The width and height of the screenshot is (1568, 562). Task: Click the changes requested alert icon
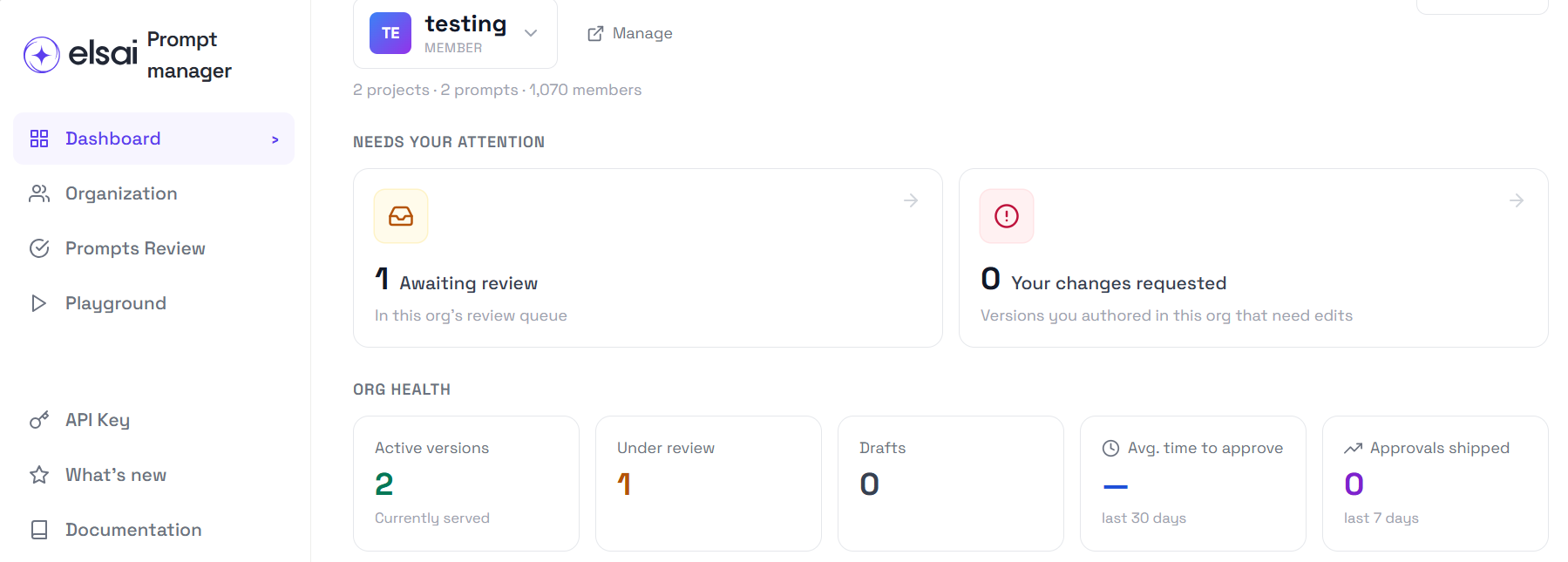(x=1007, y=216)
